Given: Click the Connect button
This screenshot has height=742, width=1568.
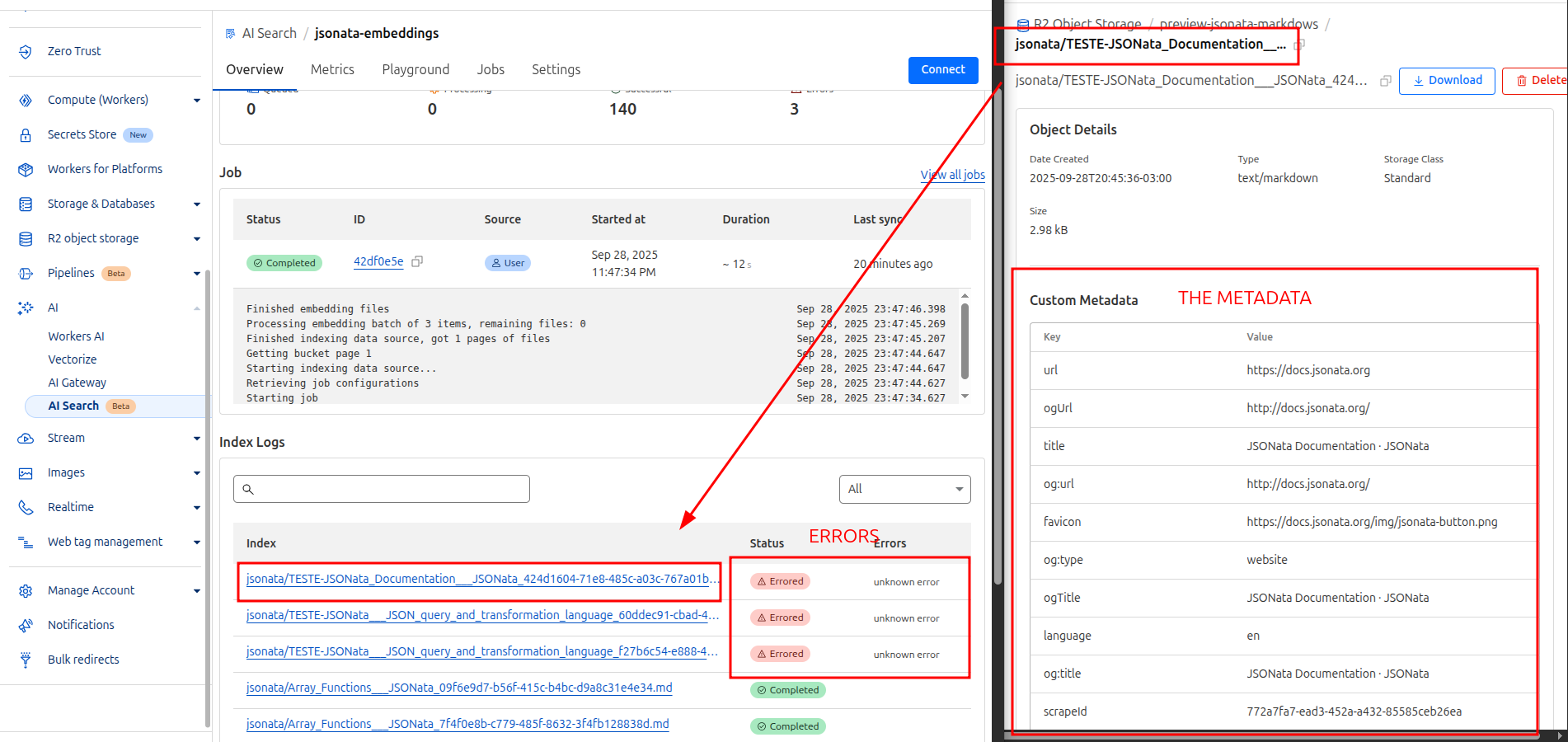Looking at the screenshot, I should pyautogui.click(x=943, y=70).
